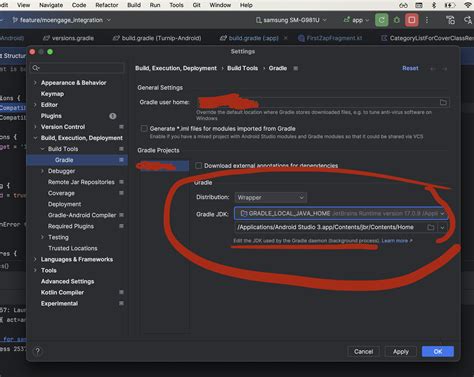Expand the Tools settings group
Screen dimensions: 474x377
coord(35,270)
